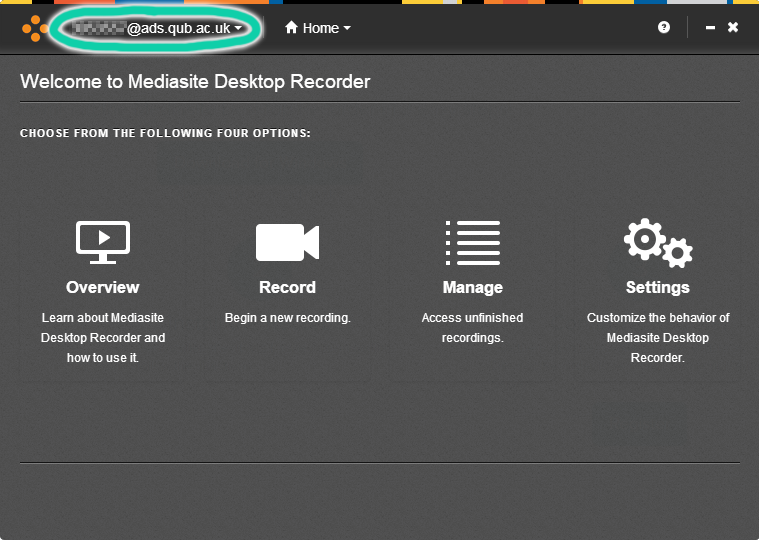Select the Manage heading text
The width and height of the screenshot is (759, 540).
(472, 287)
